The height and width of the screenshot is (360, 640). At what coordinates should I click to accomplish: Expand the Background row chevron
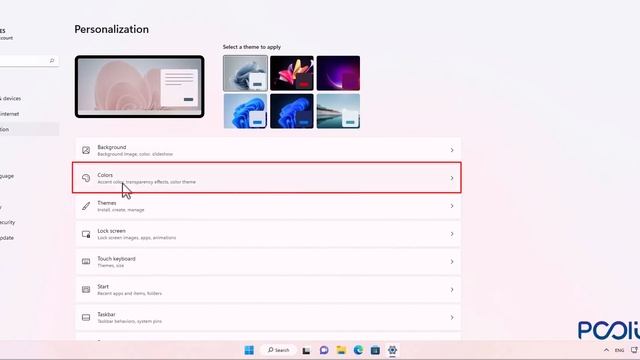click(x=452, y=150)
